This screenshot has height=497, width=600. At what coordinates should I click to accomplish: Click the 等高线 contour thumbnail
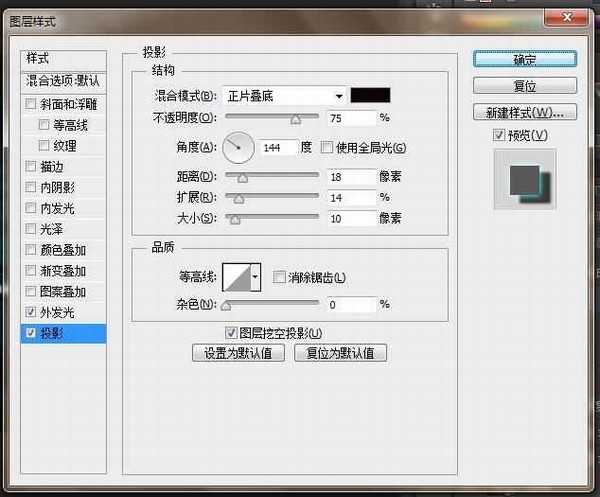(237, 277)
